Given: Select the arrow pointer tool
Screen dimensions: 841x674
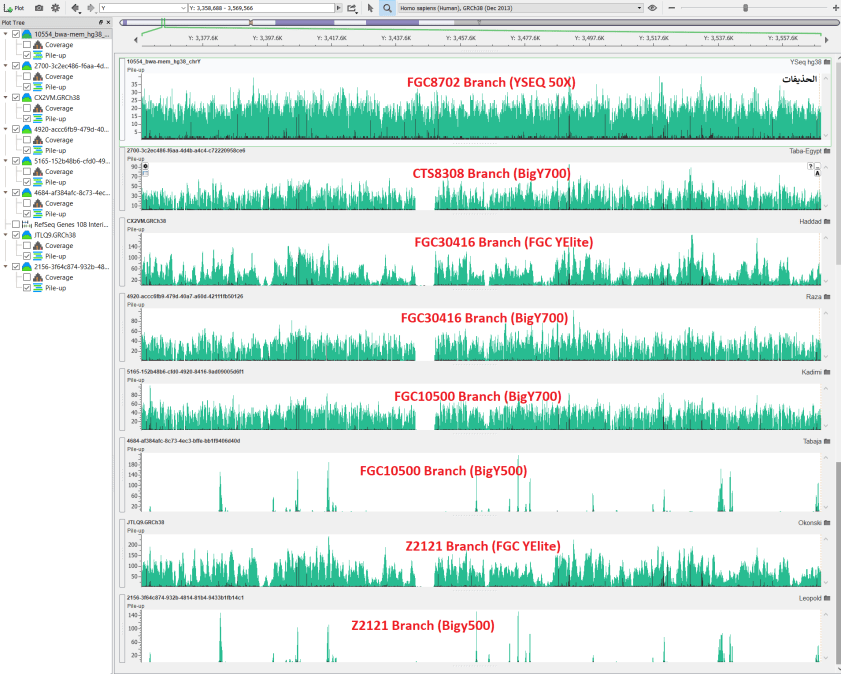Looking at the screenshot, I should [x=370, y=7].
